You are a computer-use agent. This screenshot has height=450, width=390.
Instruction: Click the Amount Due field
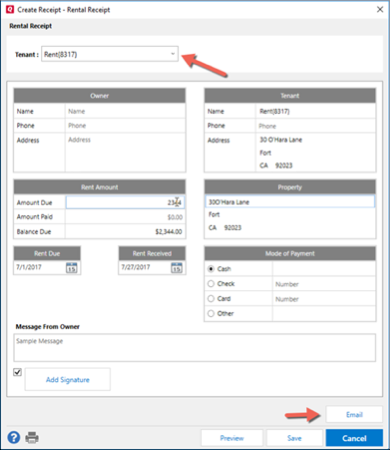125,202
